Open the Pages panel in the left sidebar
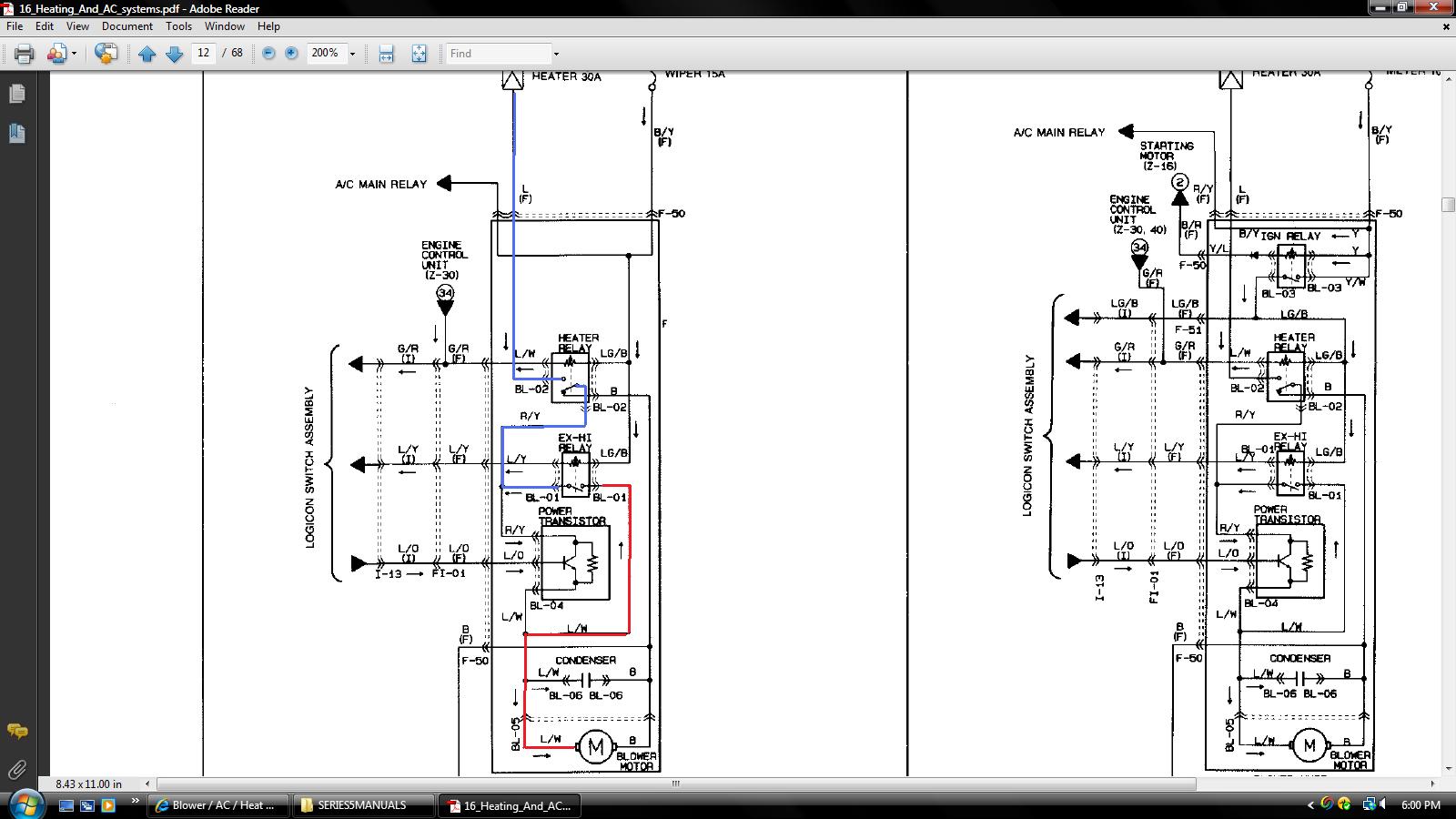The height and width of the screenshot is (819, 1456). (x=16, y=94)
